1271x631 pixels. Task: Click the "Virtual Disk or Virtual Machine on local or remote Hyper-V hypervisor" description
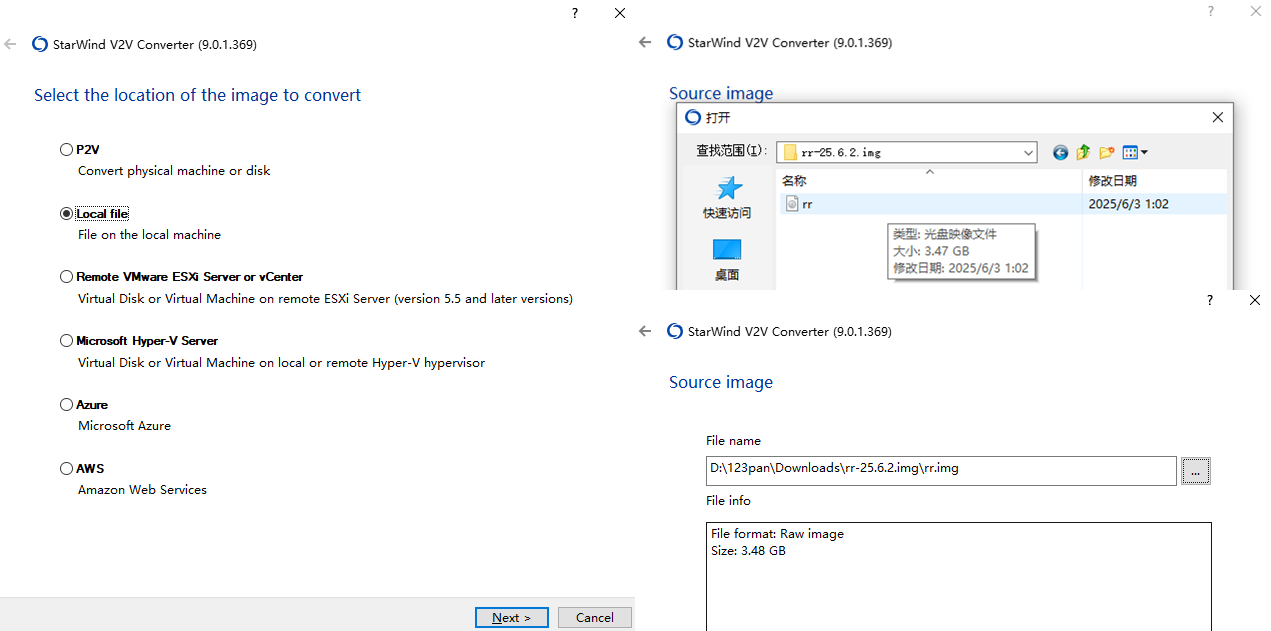tap(281, 363)
